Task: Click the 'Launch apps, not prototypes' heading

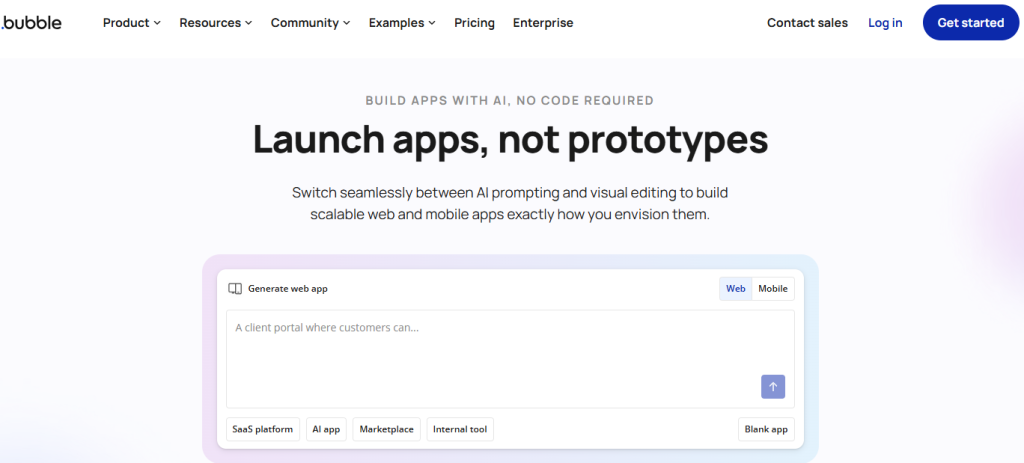Action: tap(510, 139)
